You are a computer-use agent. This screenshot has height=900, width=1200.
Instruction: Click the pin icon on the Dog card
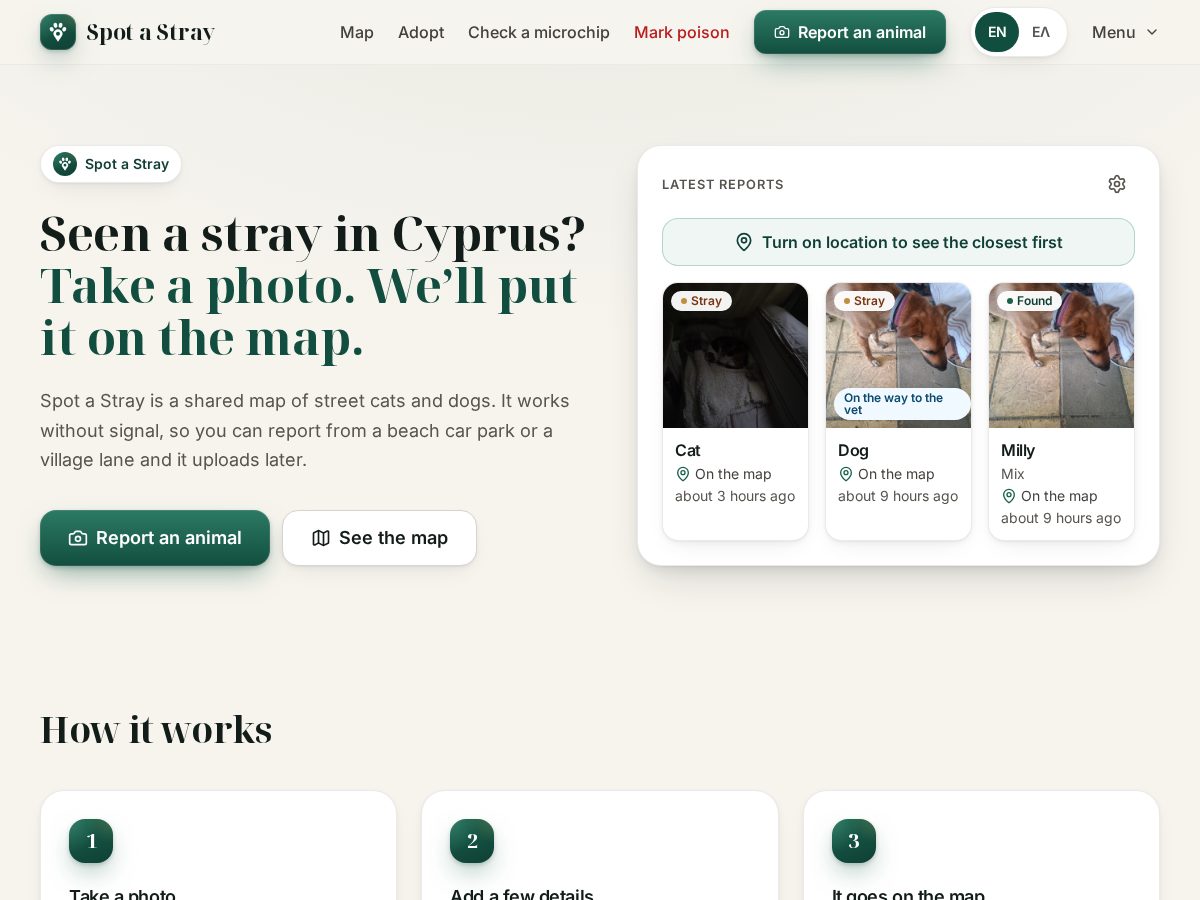pos(846,474)
